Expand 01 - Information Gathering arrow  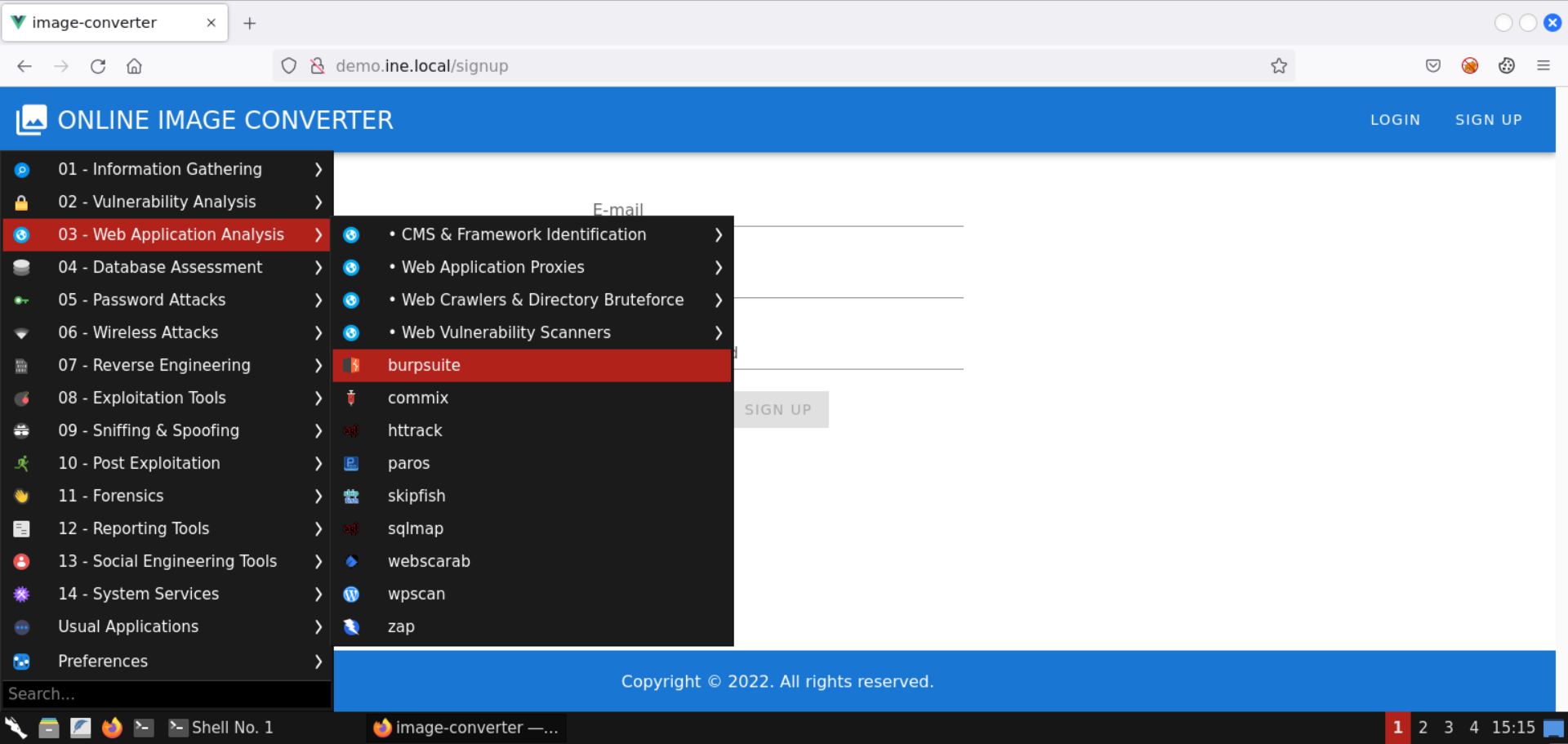318,169
